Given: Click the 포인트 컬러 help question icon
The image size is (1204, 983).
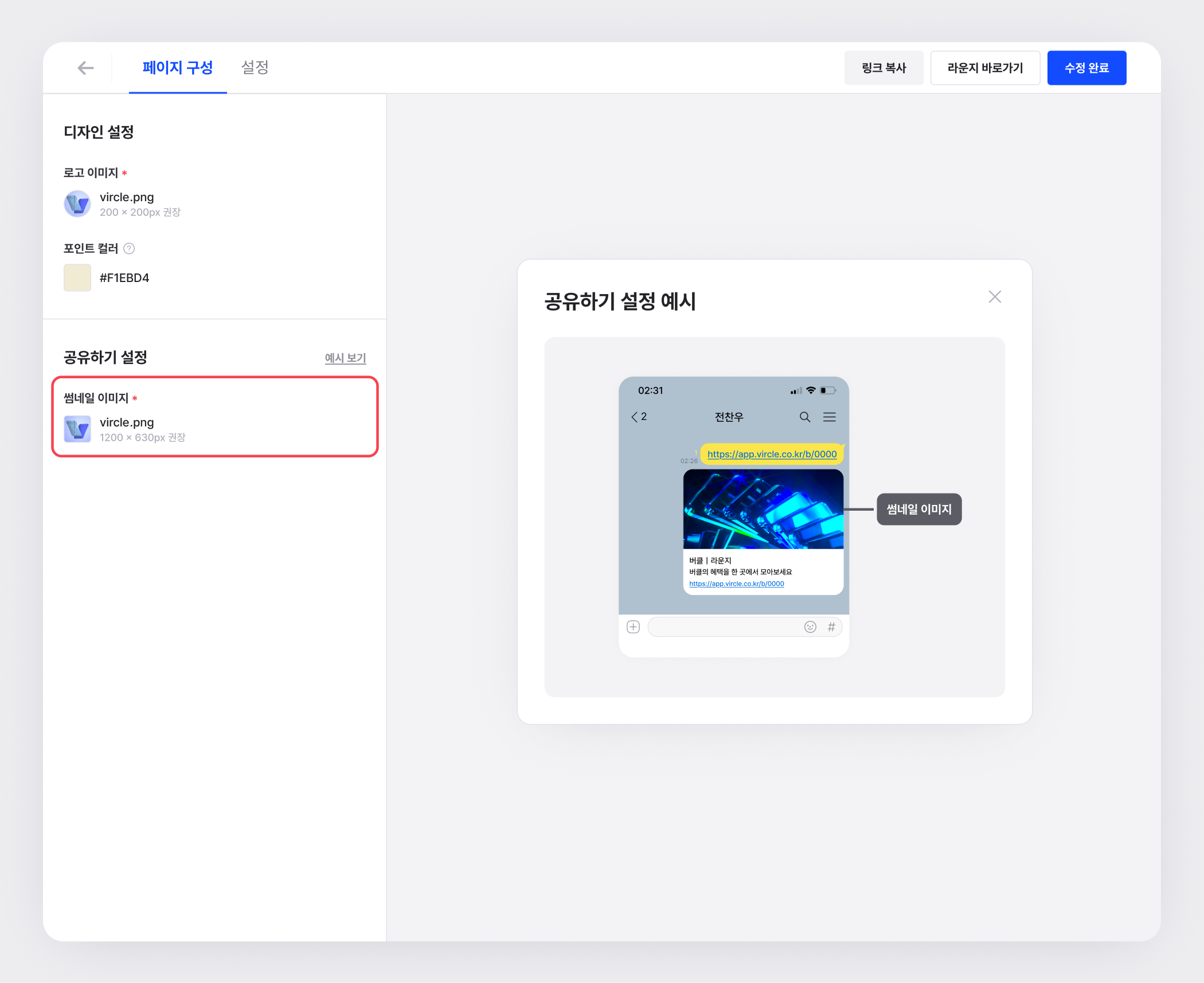Looking at the screenshot, I should [x=130, y=248].
